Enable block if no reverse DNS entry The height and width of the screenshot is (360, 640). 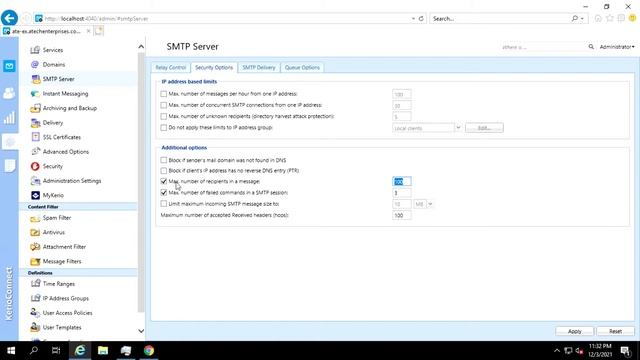point(164,171)
